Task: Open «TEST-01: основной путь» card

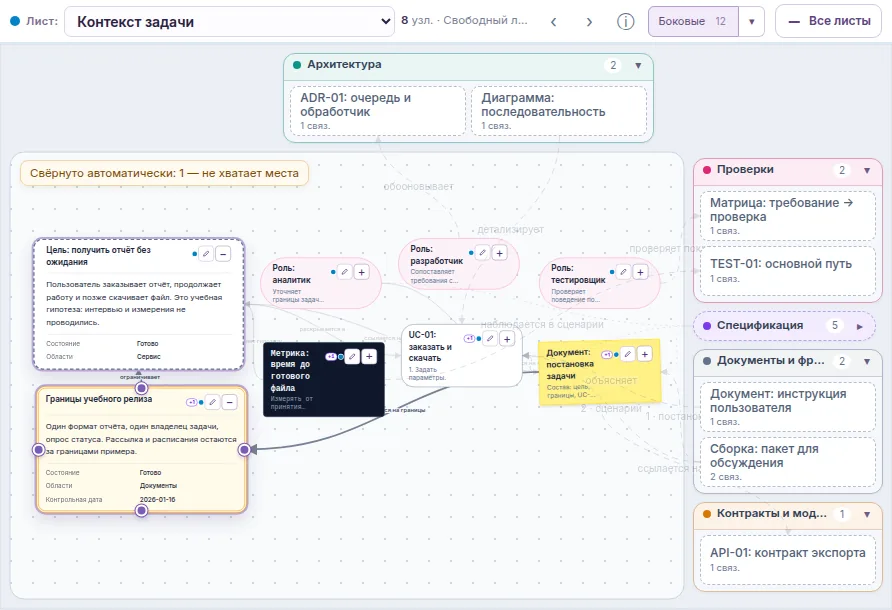Action: (x=788, y=271)
